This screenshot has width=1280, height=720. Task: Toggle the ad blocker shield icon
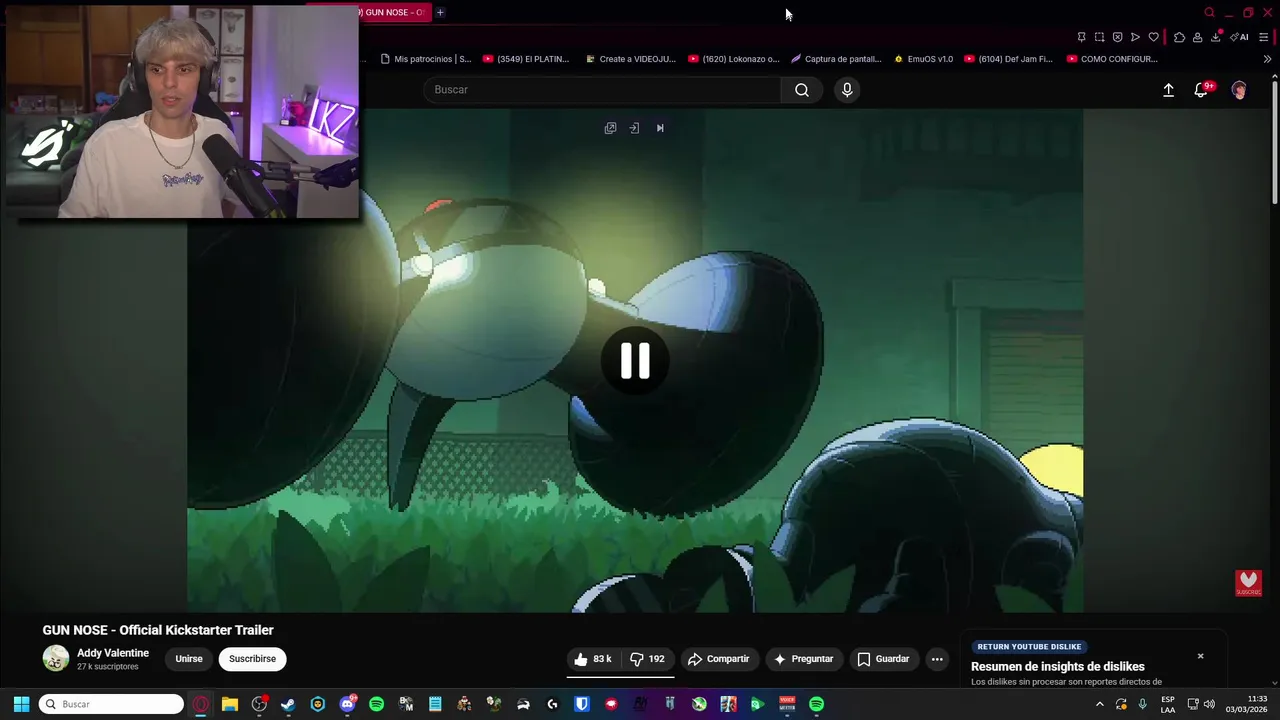click(x=1117, y=37)
